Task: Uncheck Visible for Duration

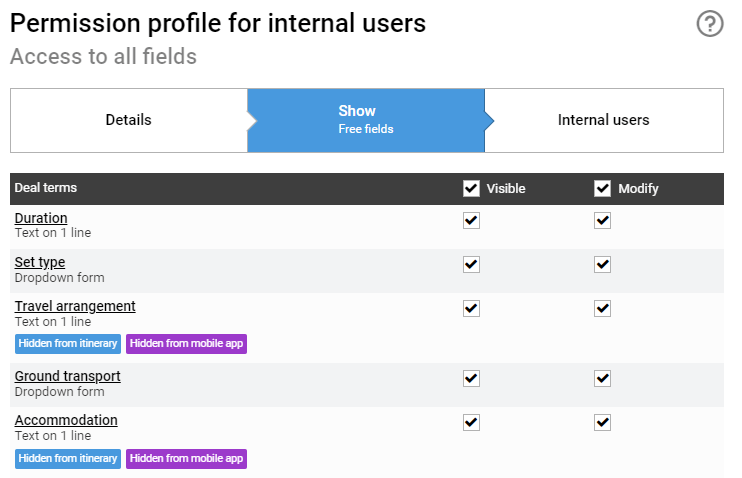Action: (471, 221)
